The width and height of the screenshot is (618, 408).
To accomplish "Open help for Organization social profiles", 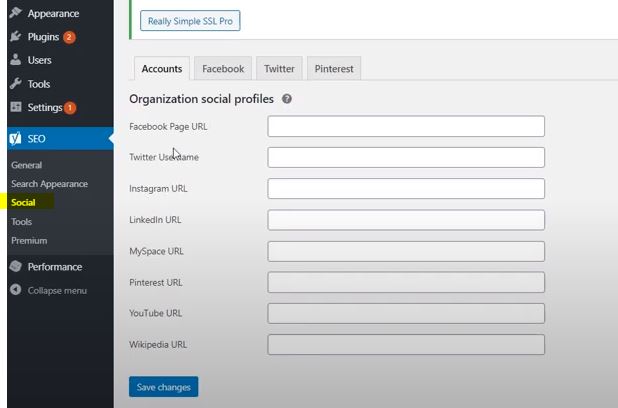I will (x=287, y=99).
